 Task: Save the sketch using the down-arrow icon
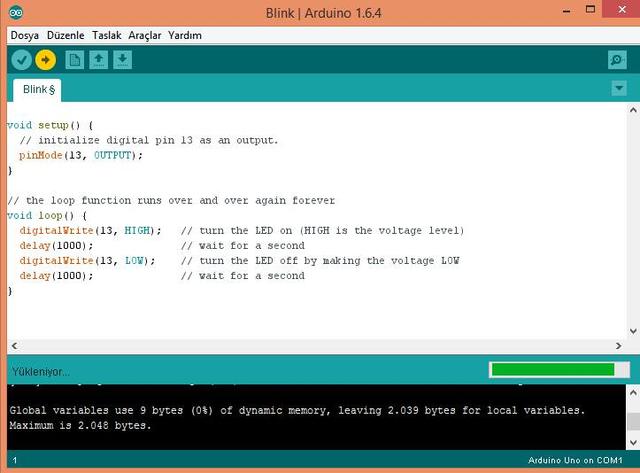(122, 60)
